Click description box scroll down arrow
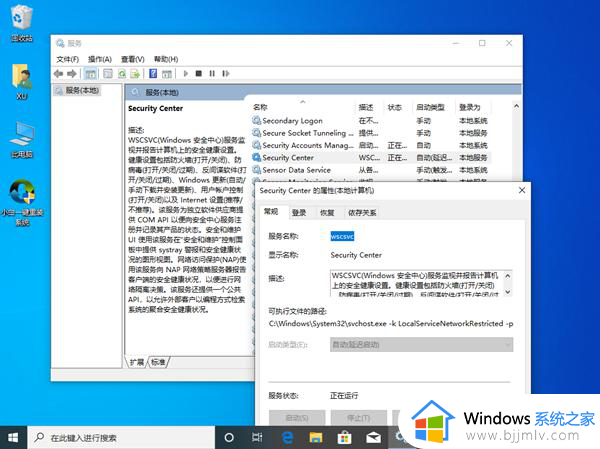The width and height of the screenshot is (600, 449). tap(508, 292)
